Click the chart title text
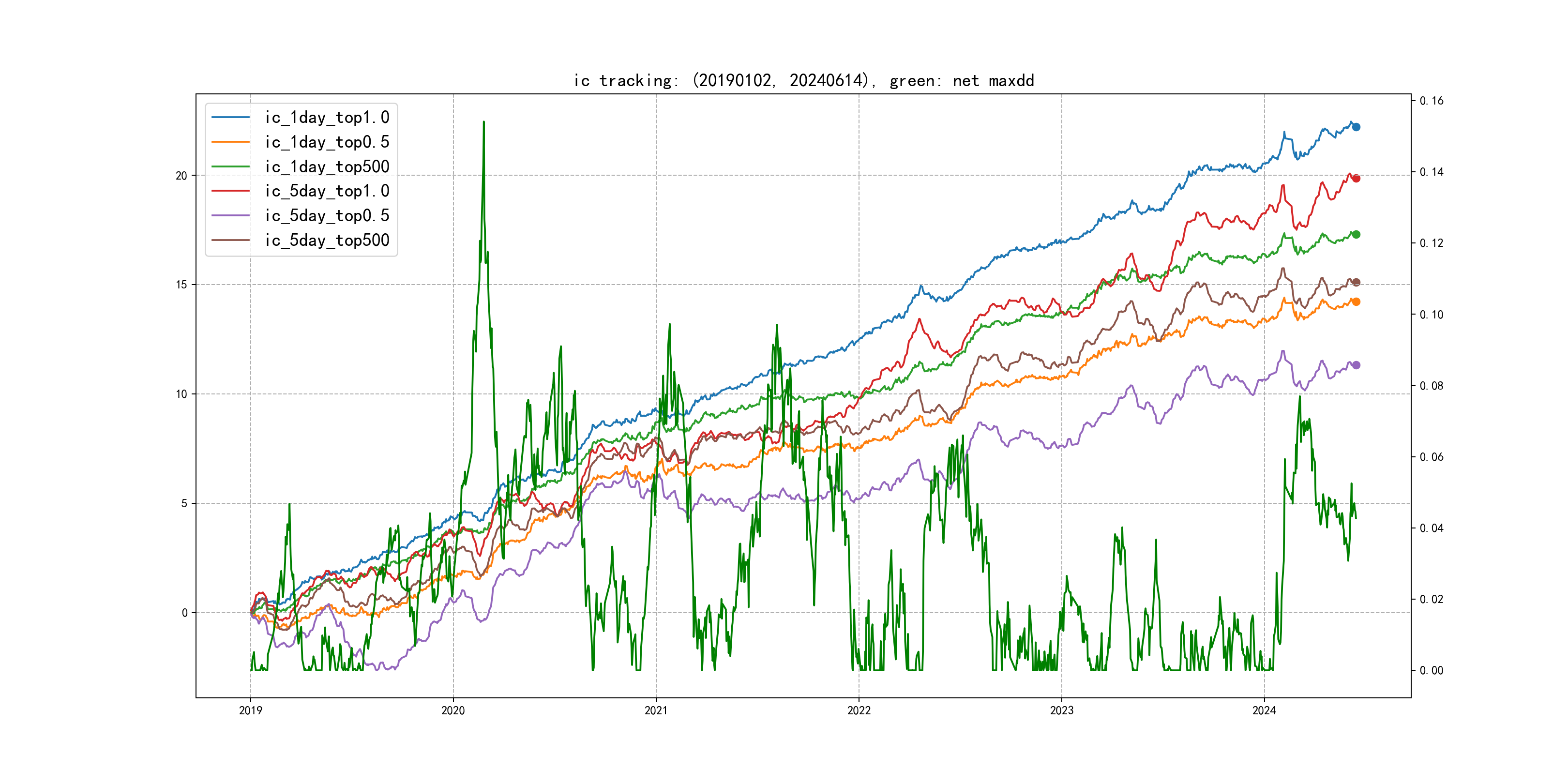This screenshot has width=1568, height=784. click(x=803, y=80)
